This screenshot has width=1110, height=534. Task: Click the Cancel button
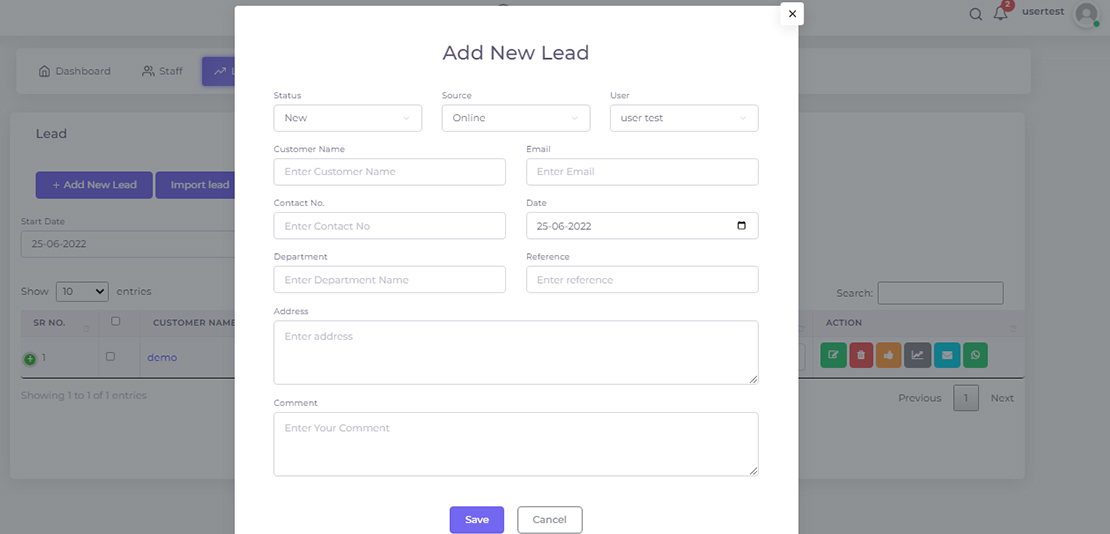[550, 520]
